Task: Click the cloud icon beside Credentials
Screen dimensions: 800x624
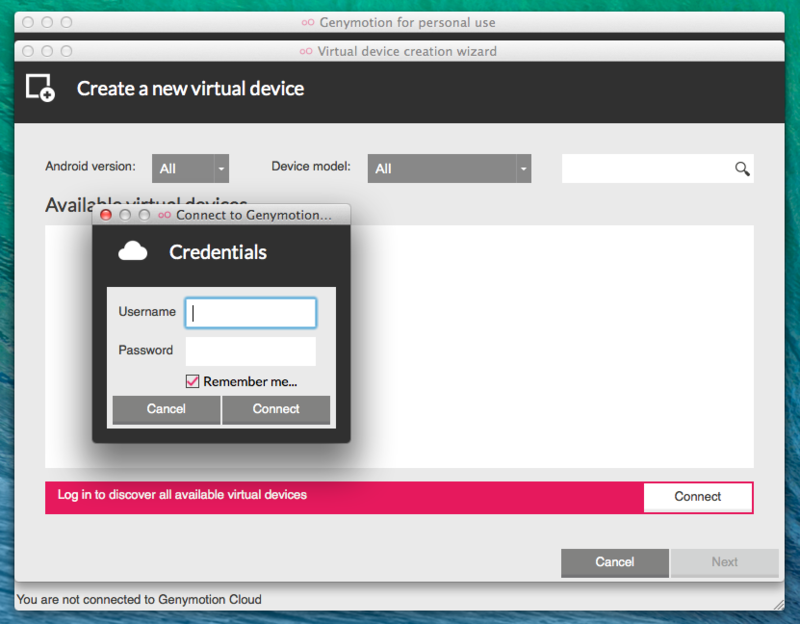Action: click(133, 251)
